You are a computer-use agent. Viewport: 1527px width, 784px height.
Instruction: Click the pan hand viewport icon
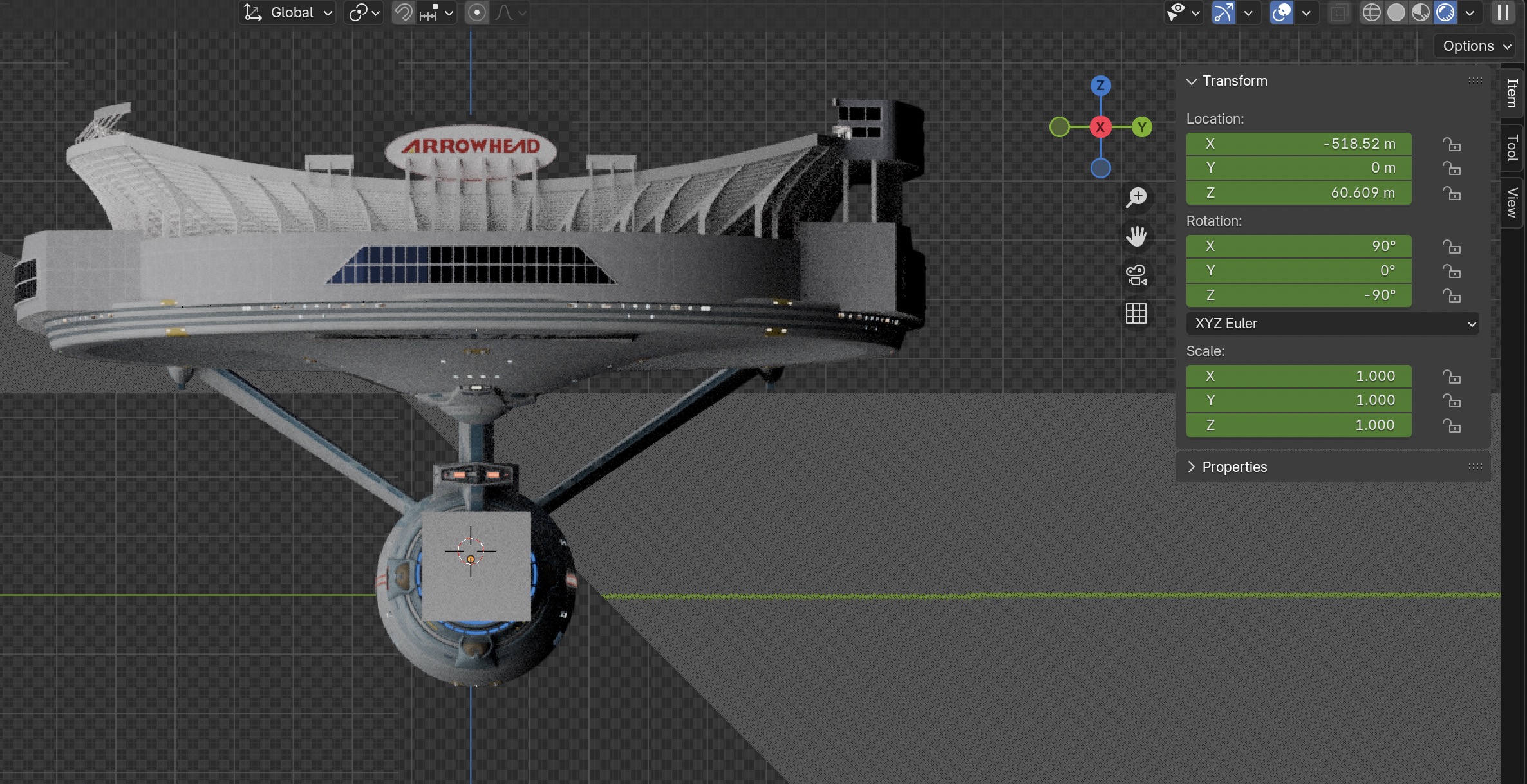(x=1136, y=236)
